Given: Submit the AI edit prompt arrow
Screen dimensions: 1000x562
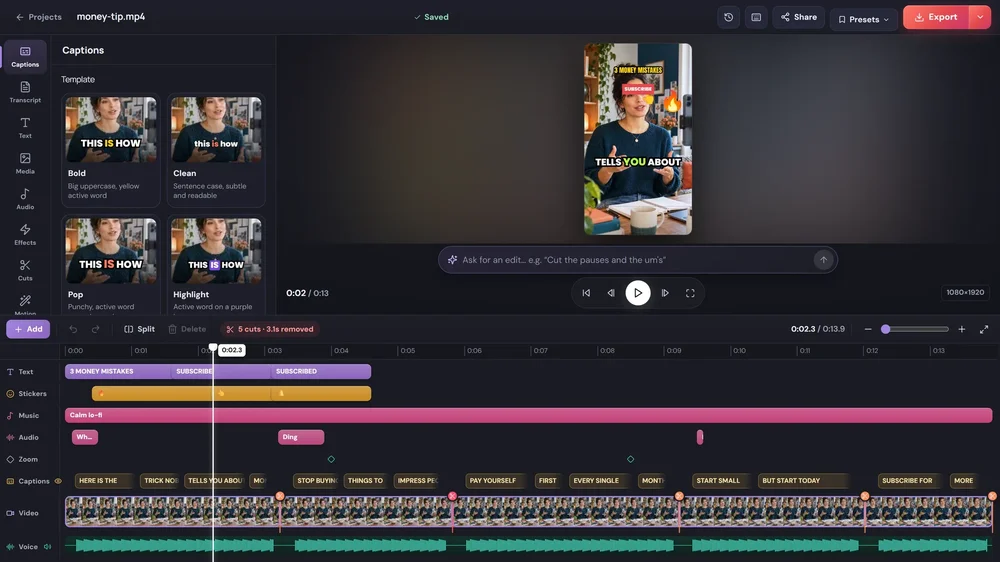Looking at the screenshot, I should 823,260.
